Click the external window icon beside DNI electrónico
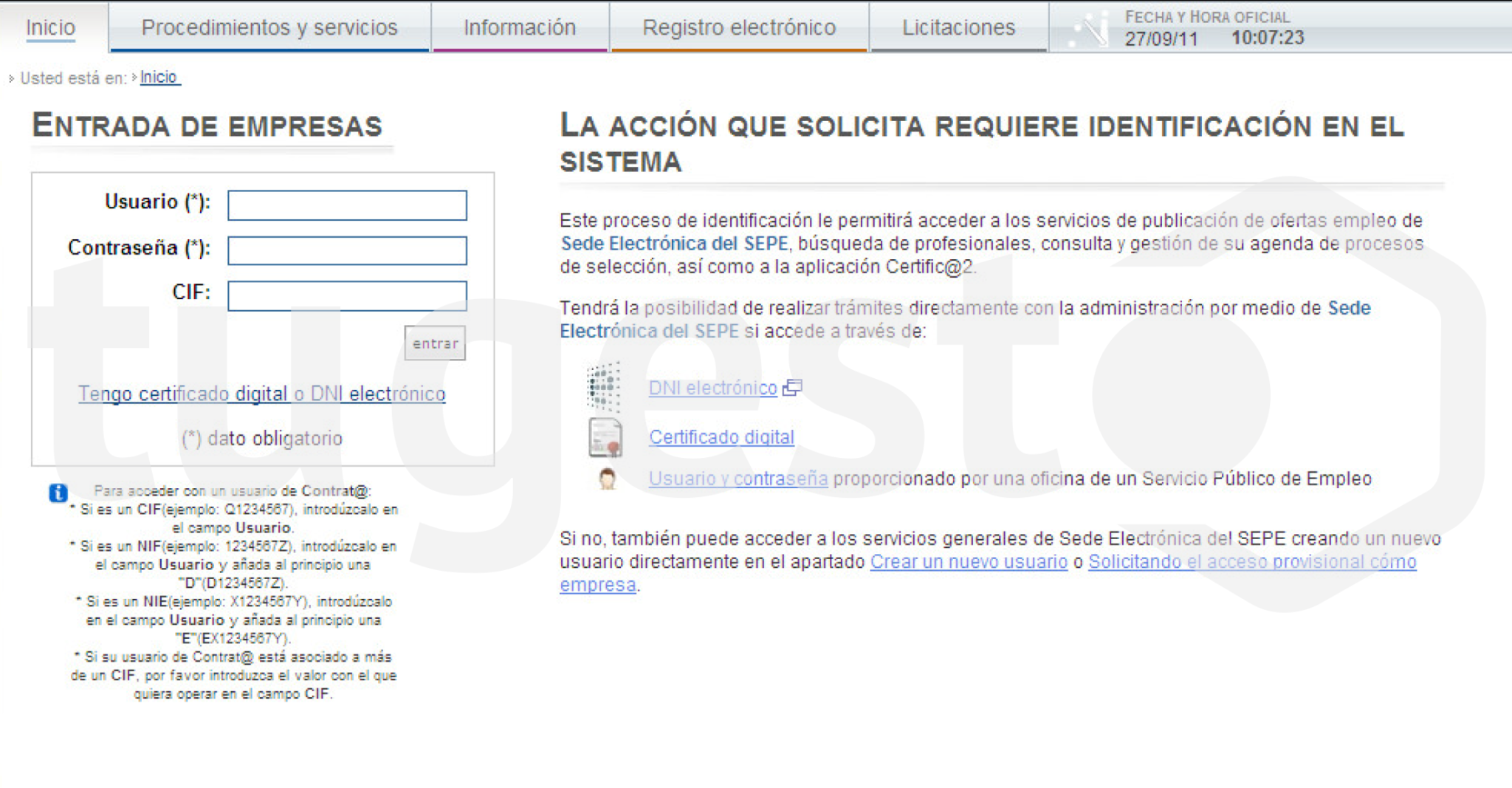Screen dimensions: 1512x788 pos(792,388)
